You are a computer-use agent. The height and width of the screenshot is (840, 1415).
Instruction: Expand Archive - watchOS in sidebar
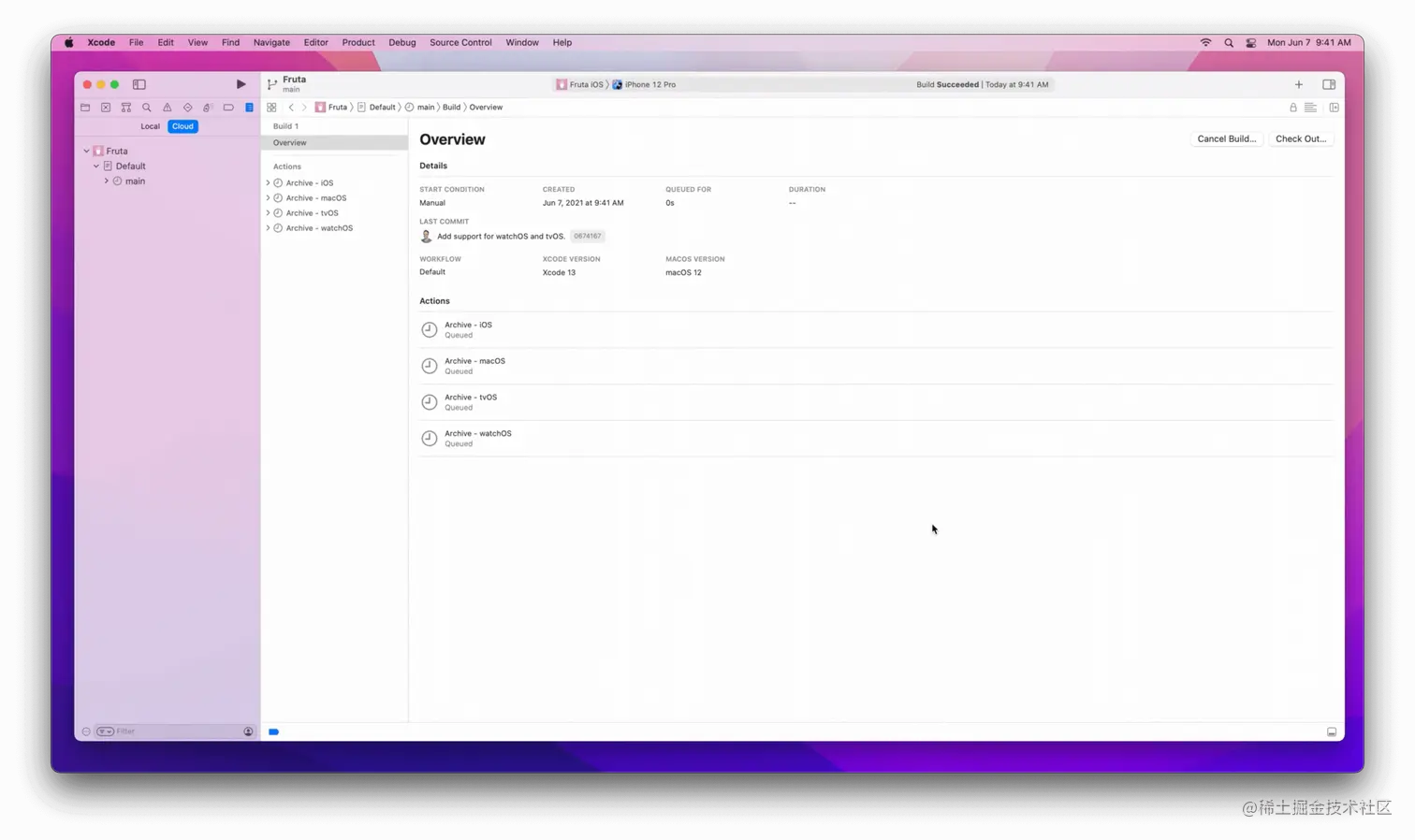268,228
